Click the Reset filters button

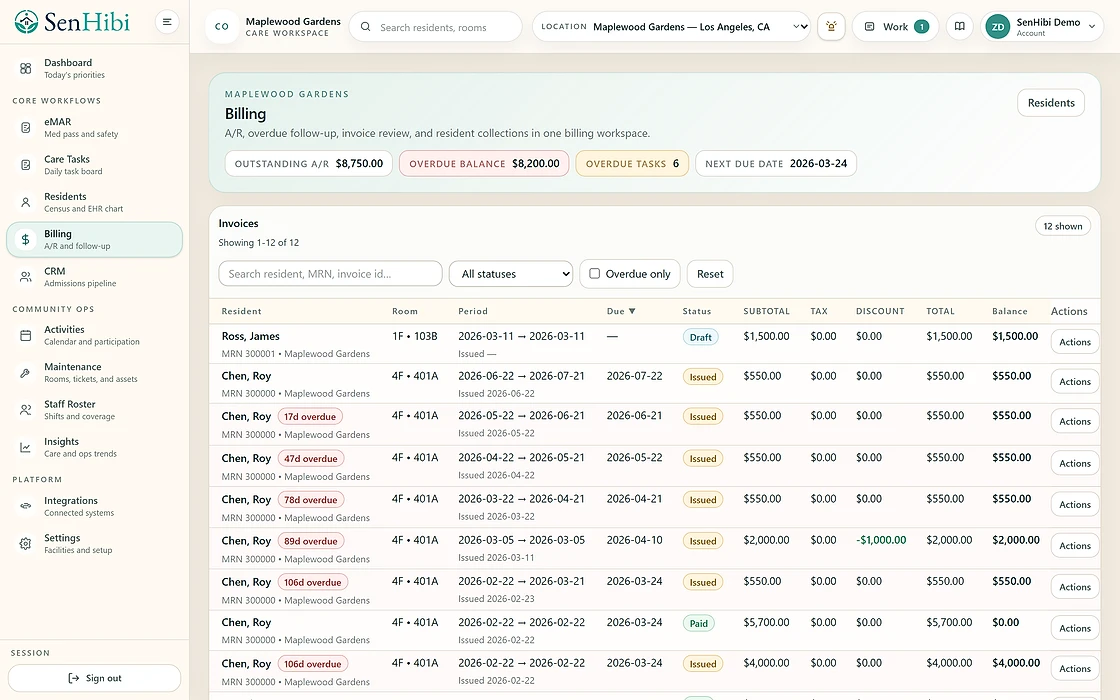[710, 274]
